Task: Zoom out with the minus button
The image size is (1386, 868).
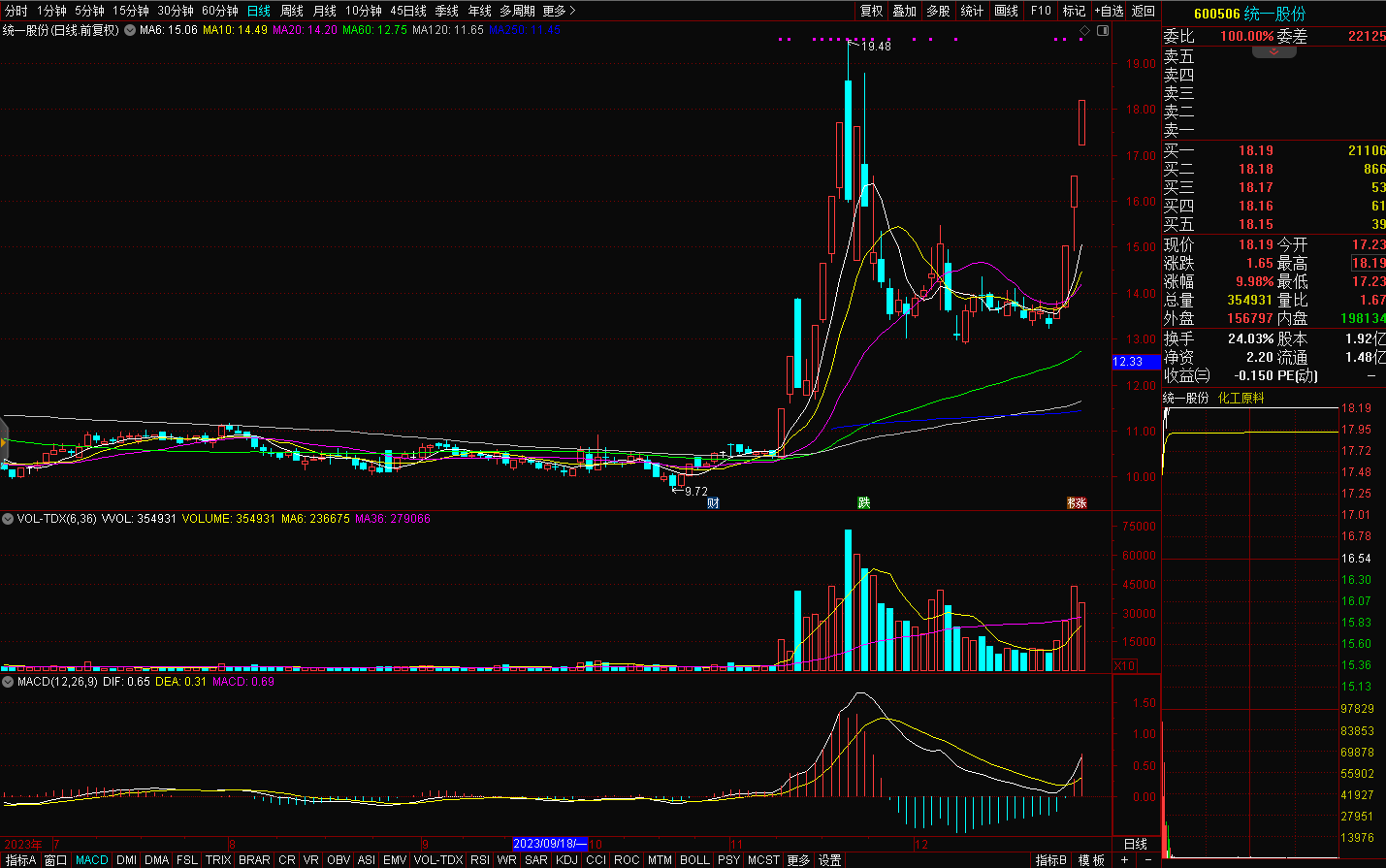Action: pos(1148,860)
